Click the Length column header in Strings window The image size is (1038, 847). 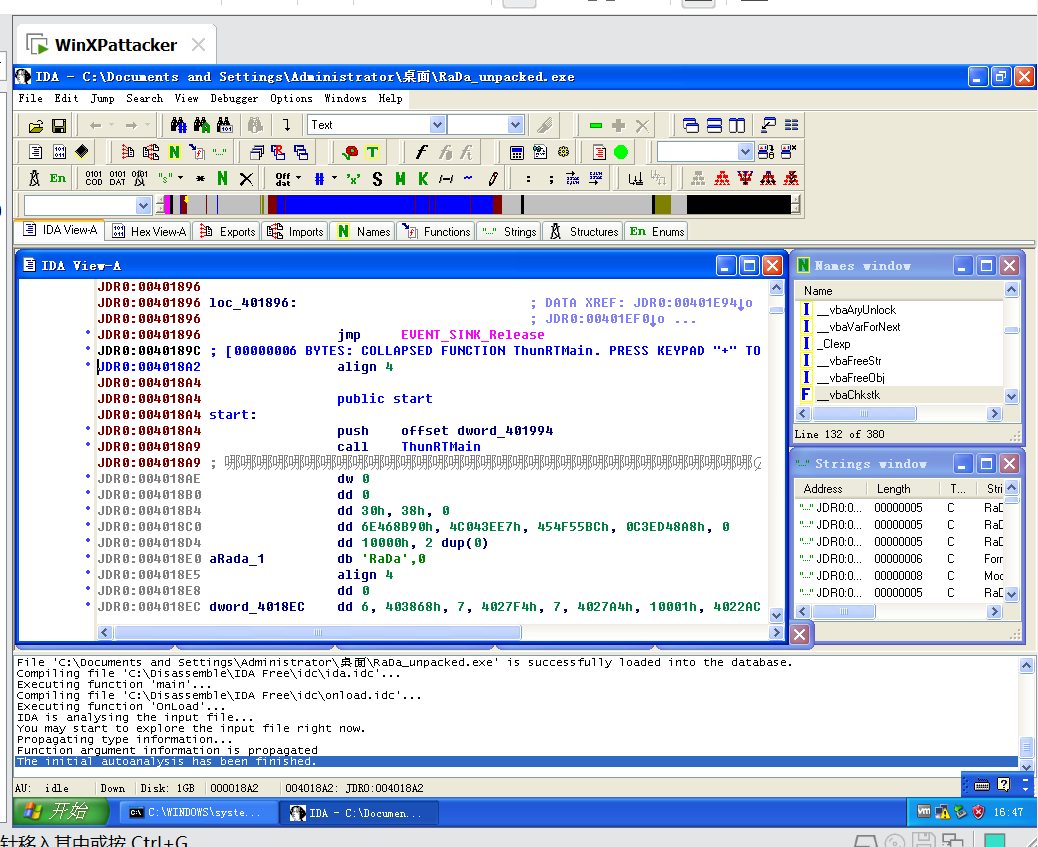(x=903, y=489)
